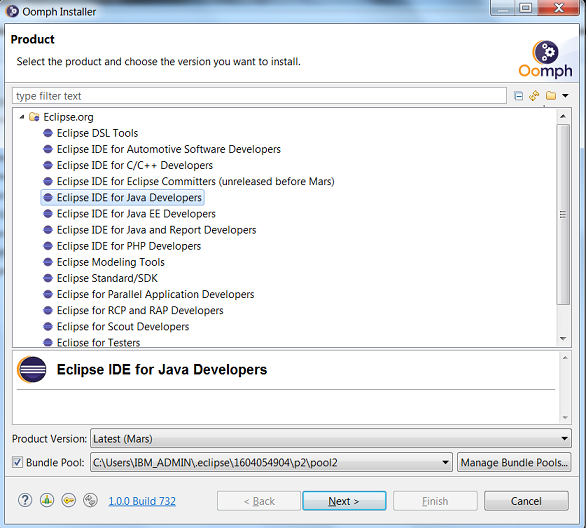Select Eclipse IDE for Eclipse Committers
586x528 pixels.
pos(195,181)
